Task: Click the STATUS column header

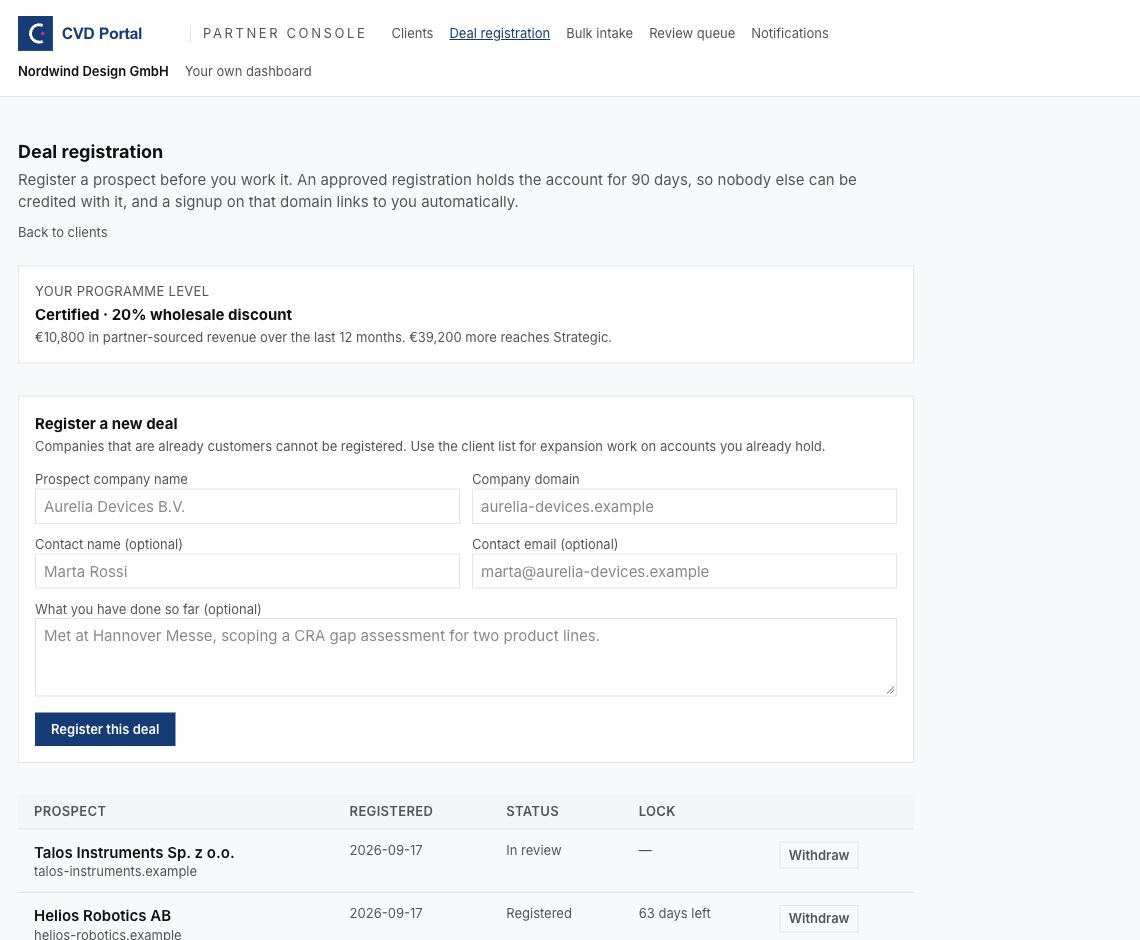Action: point(532,811)
